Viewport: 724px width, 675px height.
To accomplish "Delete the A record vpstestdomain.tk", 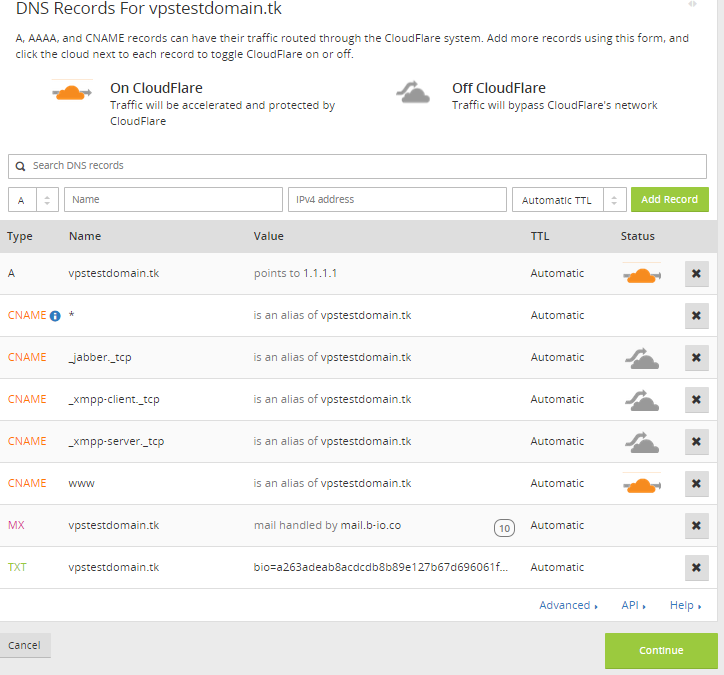I will pyautogui.click(x=696, y=274).
